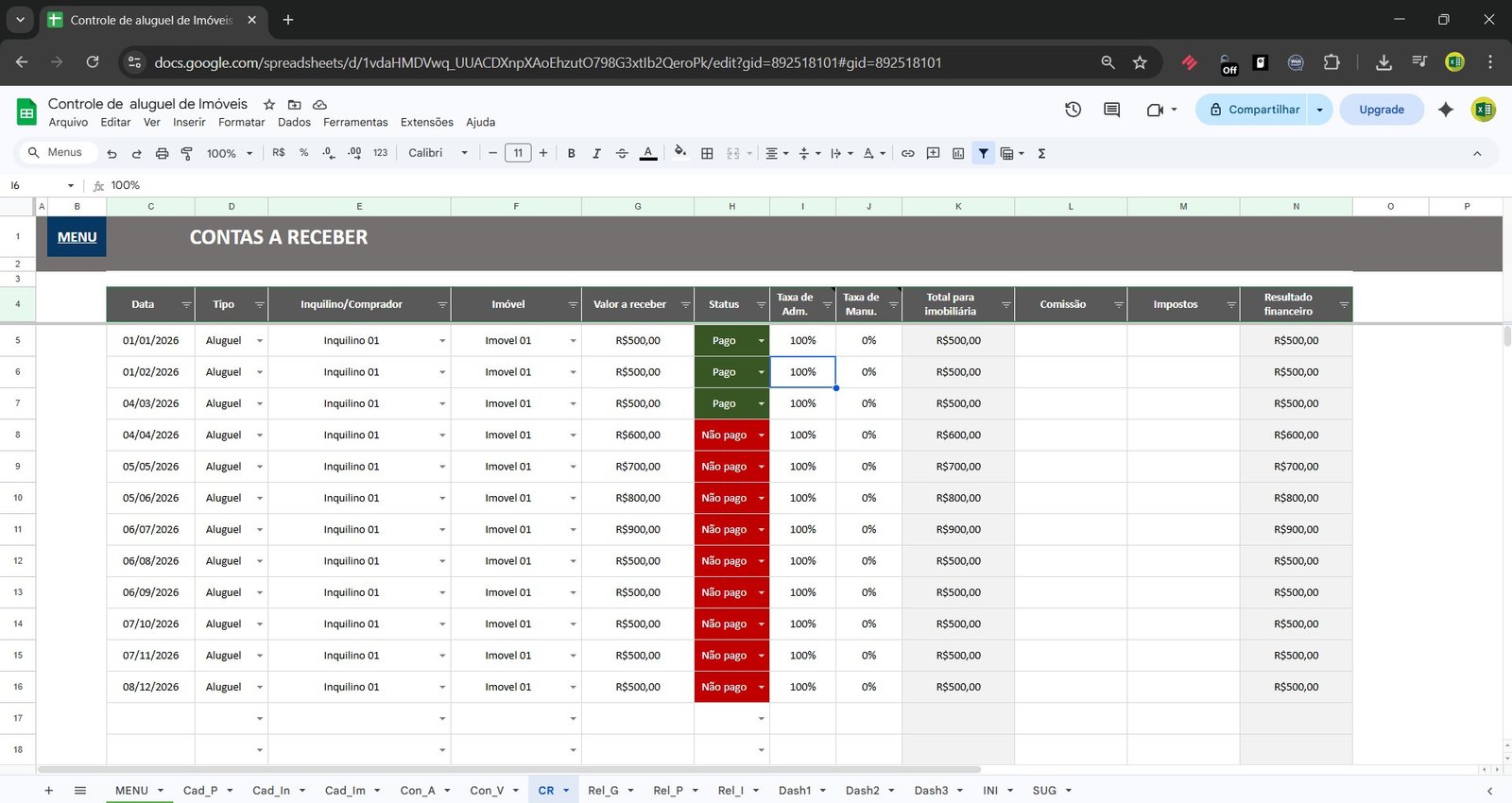Open the Dados menu
Viewport: 1512px width, 803px height.
tap(294, 122)
